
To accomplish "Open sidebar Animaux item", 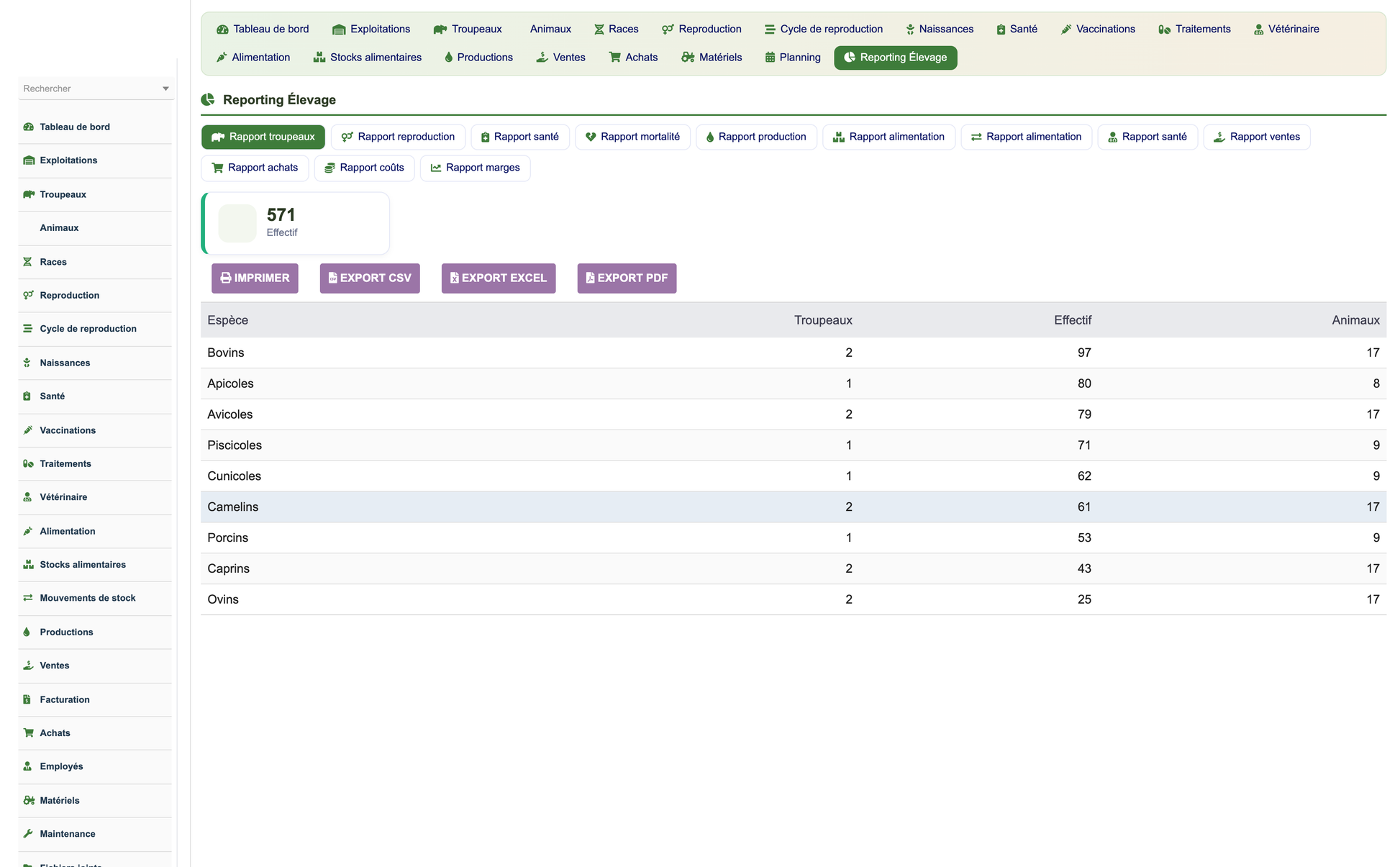I will click(95, 228).
